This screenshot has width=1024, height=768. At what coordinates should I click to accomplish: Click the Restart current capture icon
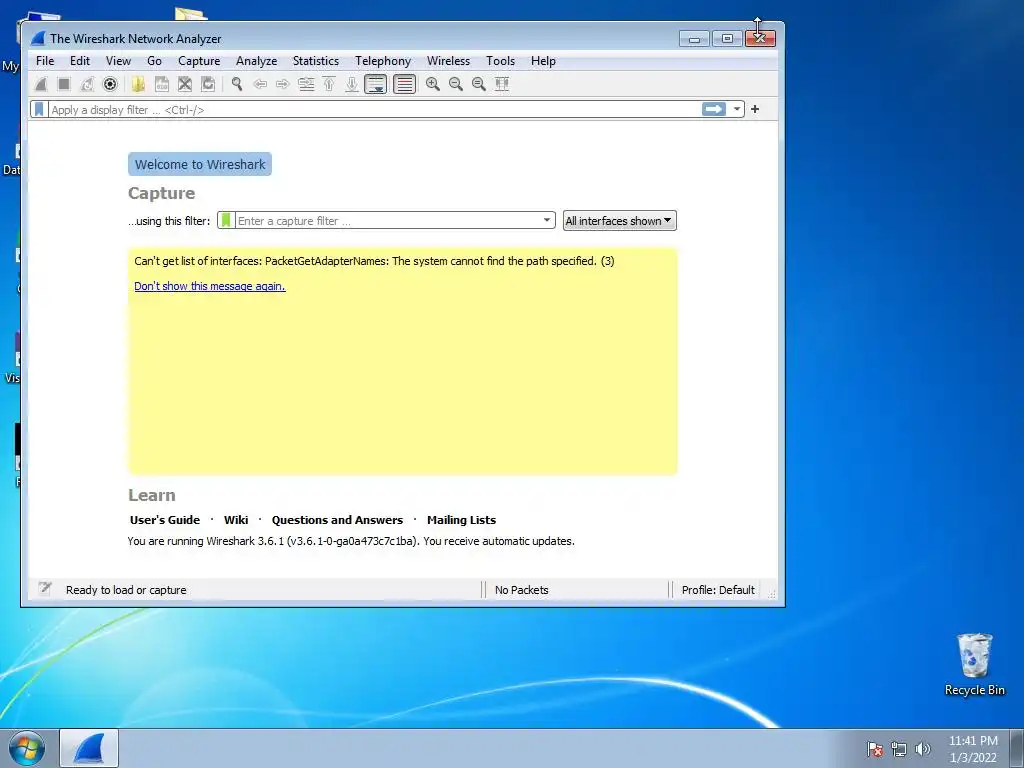pyautogui.click(x=87, y=84)
